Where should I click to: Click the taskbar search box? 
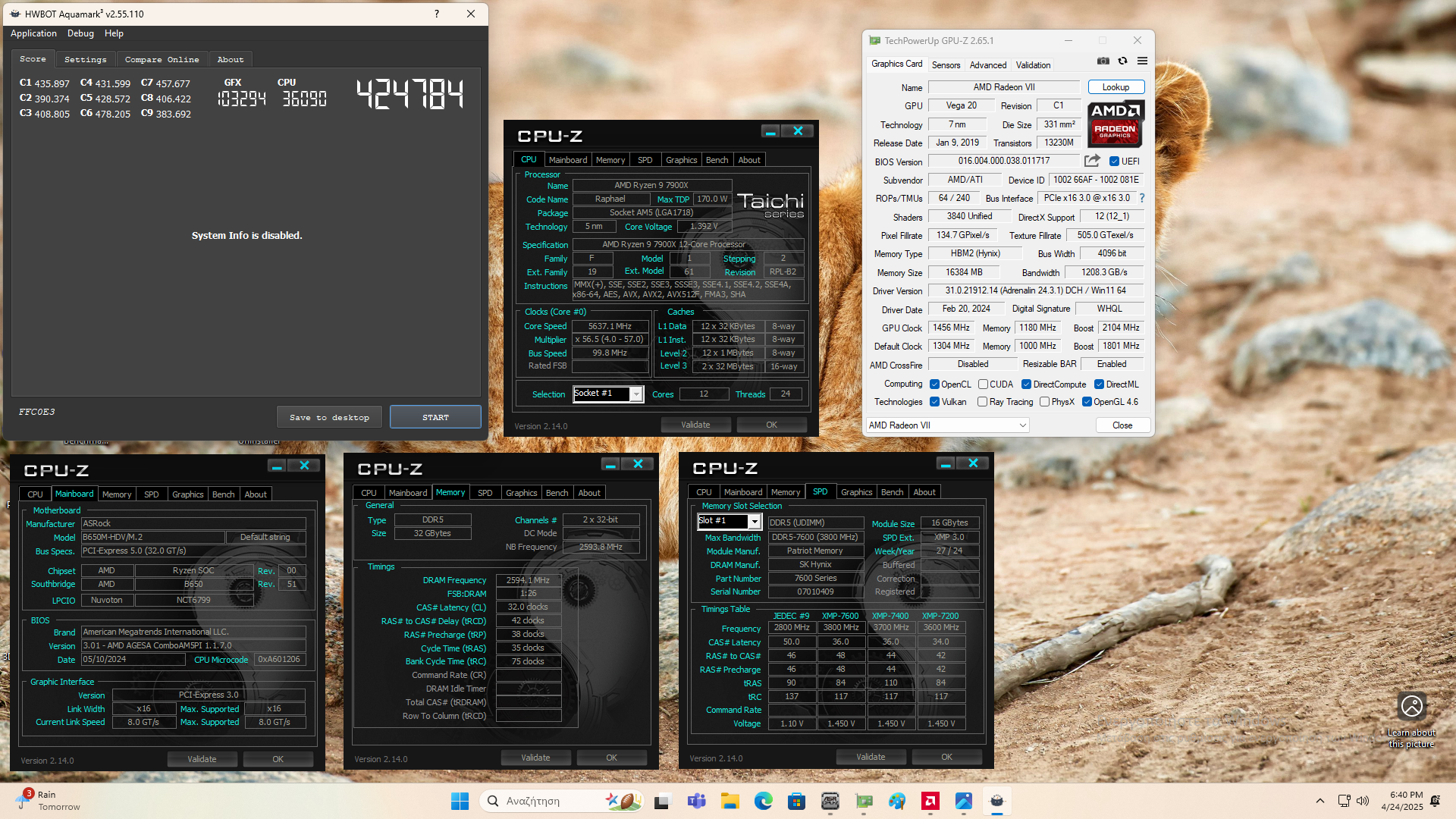point(561,801)
